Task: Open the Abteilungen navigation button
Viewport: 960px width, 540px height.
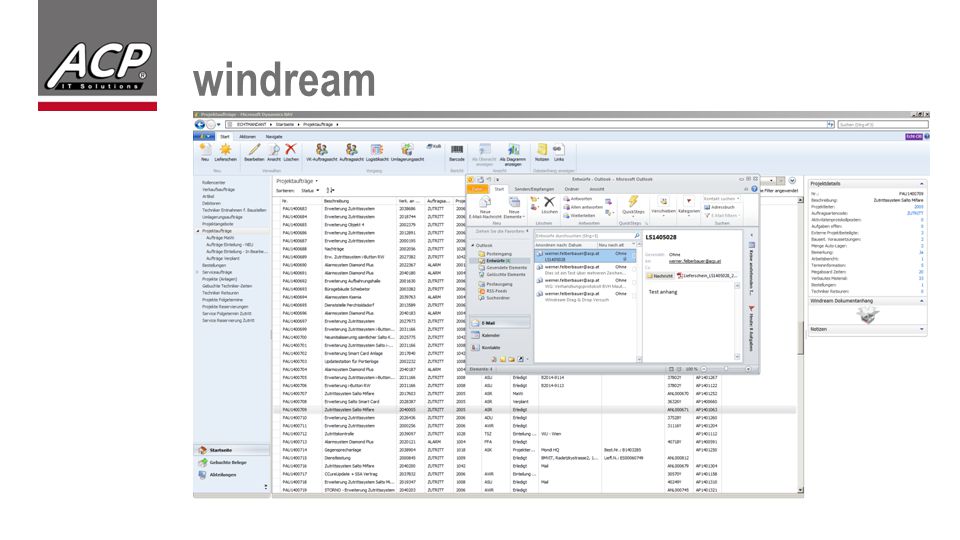Action: pyautogui.click(x=232, y=475)
